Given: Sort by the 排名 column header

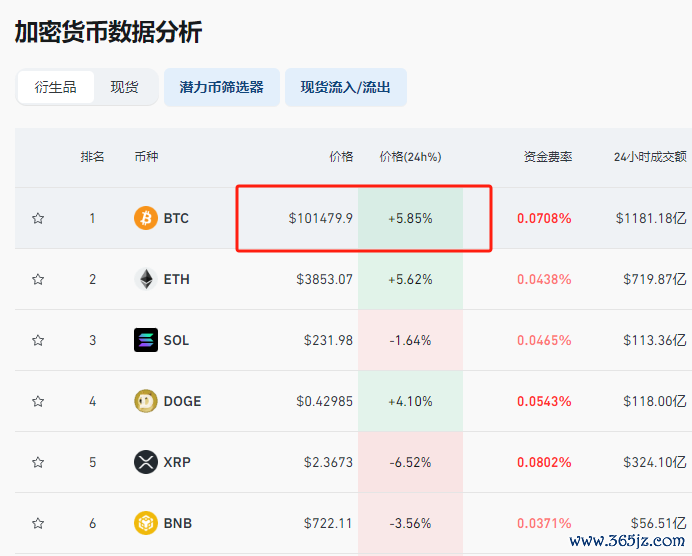Looking at the screenshot, I should click(92, 157).
